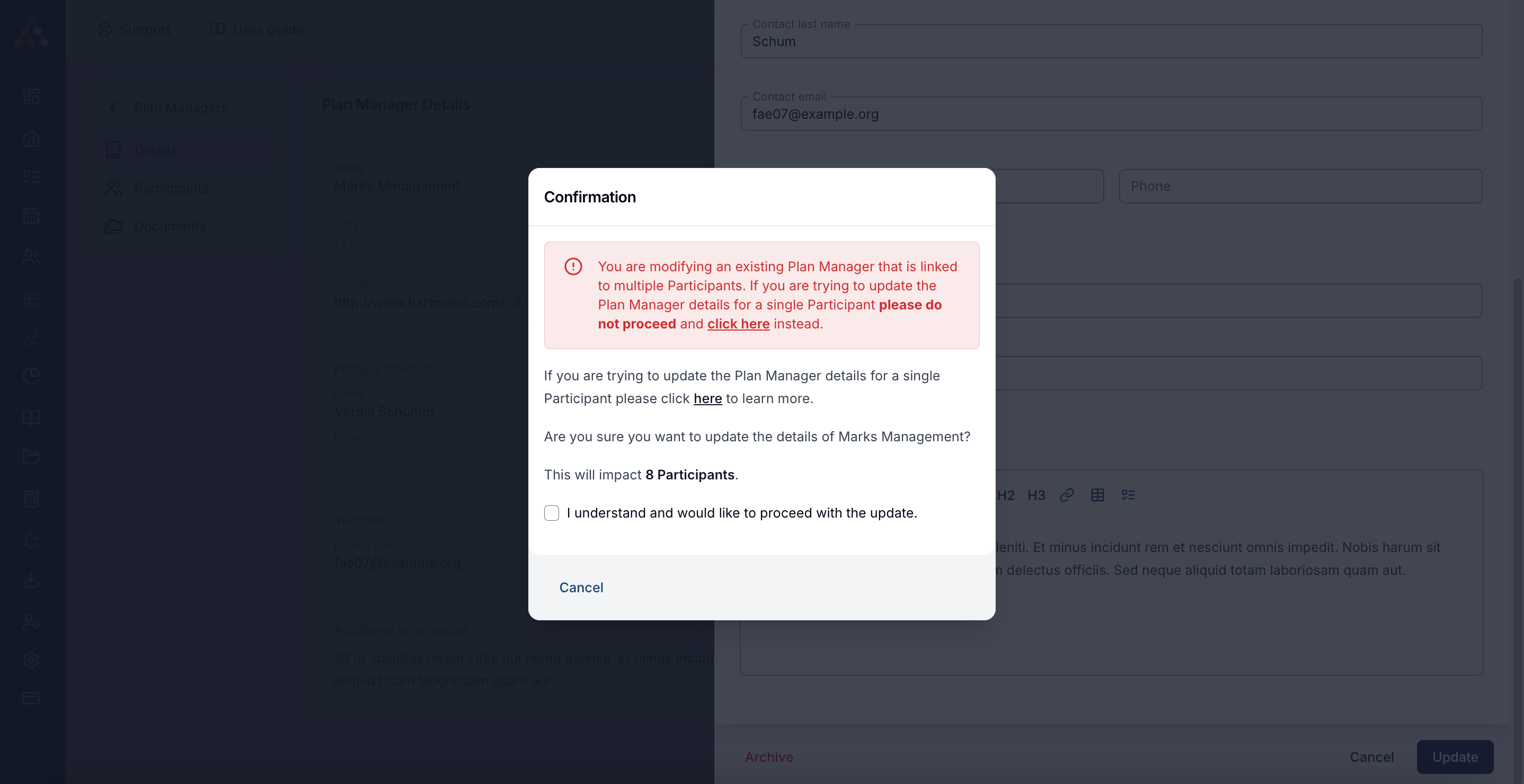Screen dimensions: 1524x784
Task: Click the red alert warning icon
Action: pos(573,266)
